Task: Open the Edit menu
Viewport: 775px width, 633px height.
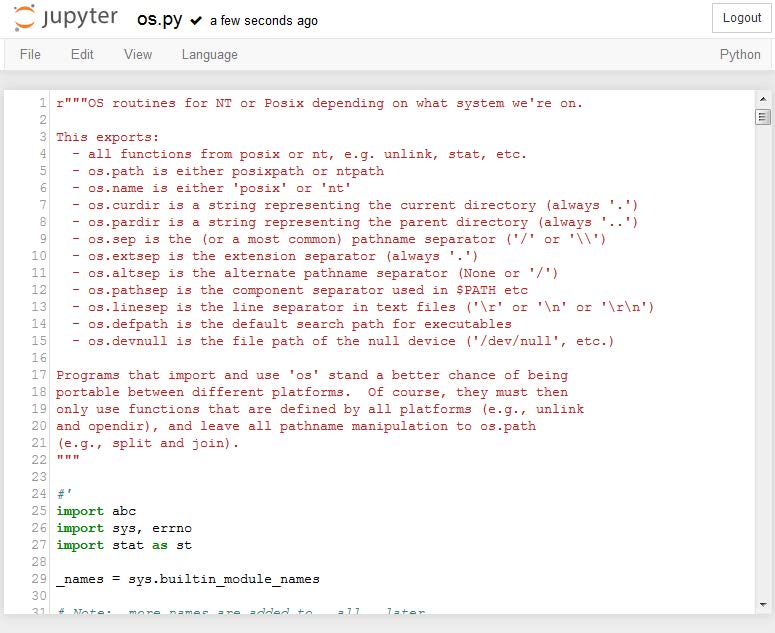Action: point(82,54)
